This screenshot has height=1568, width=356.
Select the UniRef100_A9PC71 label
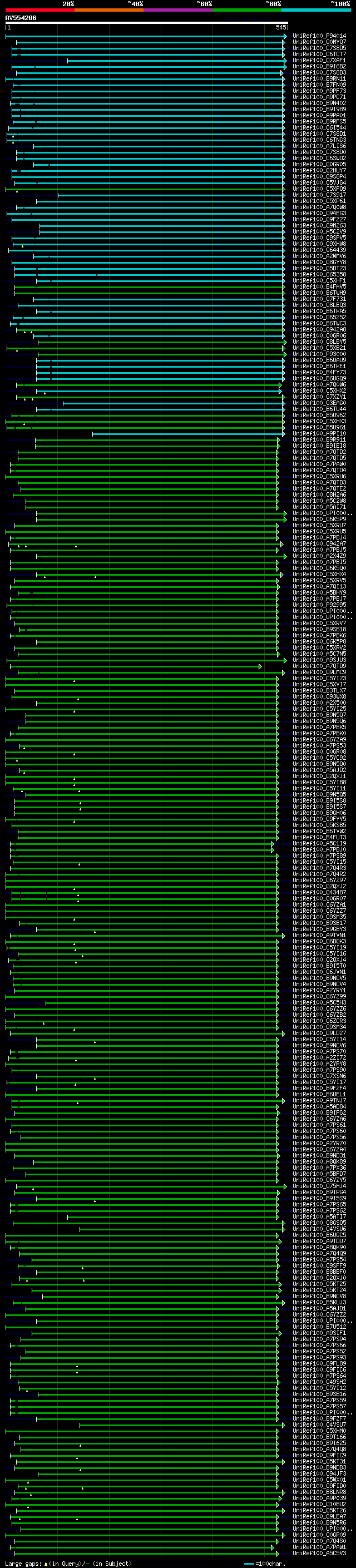(319, 97)
